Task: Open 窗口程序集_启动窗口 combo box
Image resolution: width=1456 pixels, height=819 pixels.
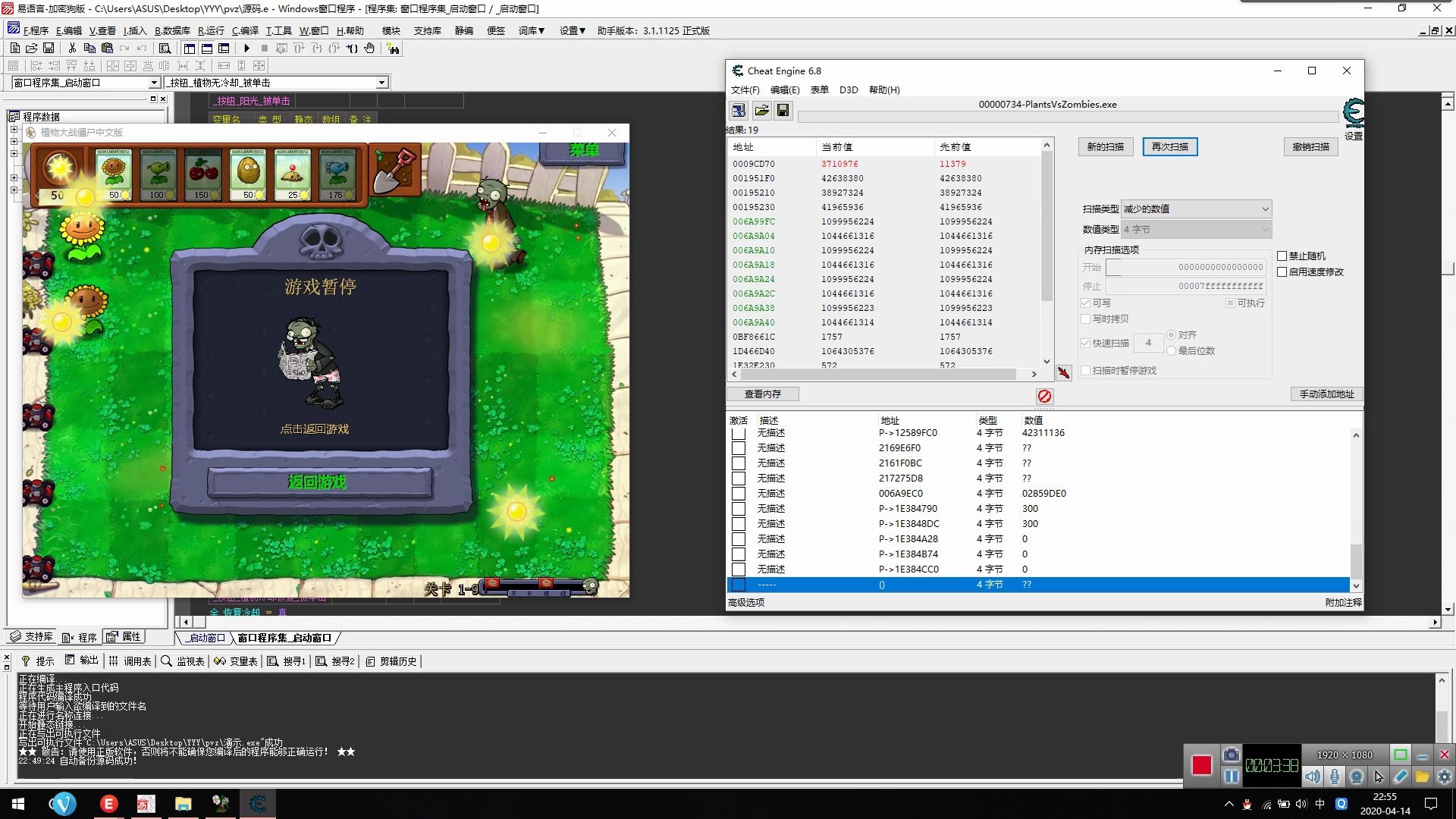Action: click(x=86, y=83)
